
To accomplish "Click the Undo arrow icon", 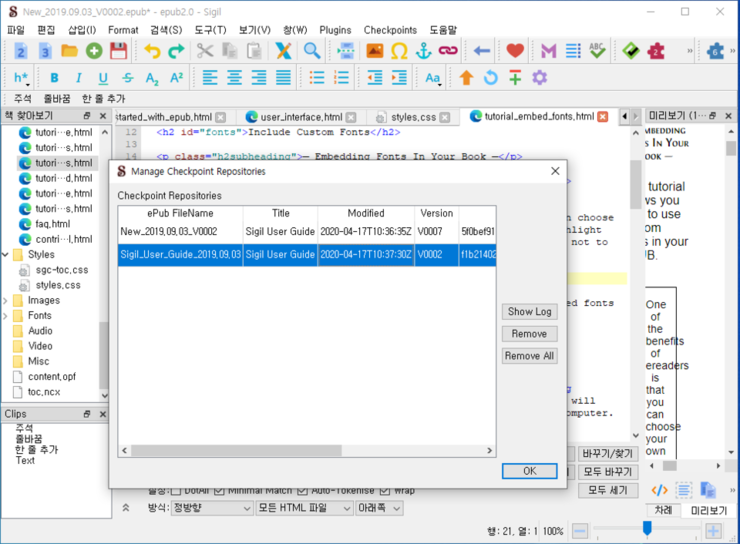I will point(152,50).
